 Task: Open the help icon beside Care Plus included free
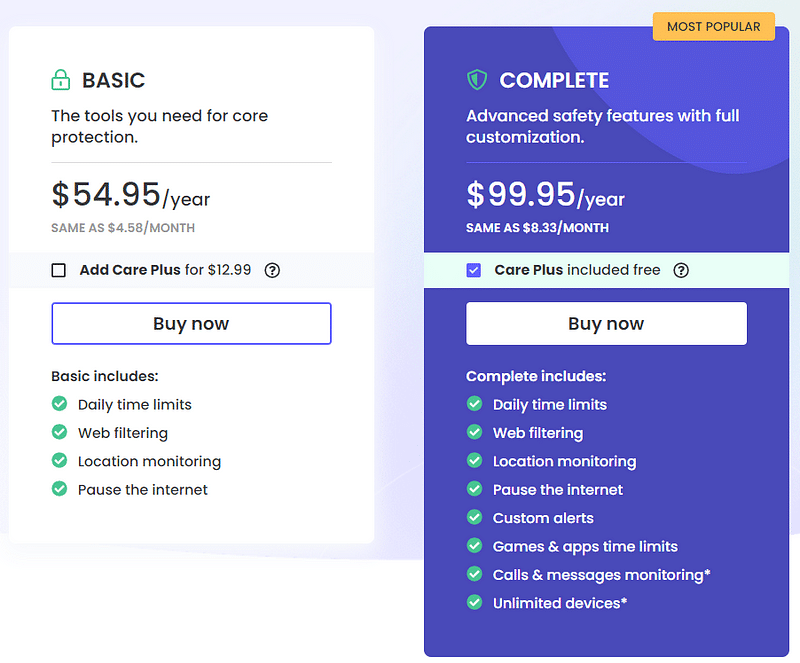point(681,270)
